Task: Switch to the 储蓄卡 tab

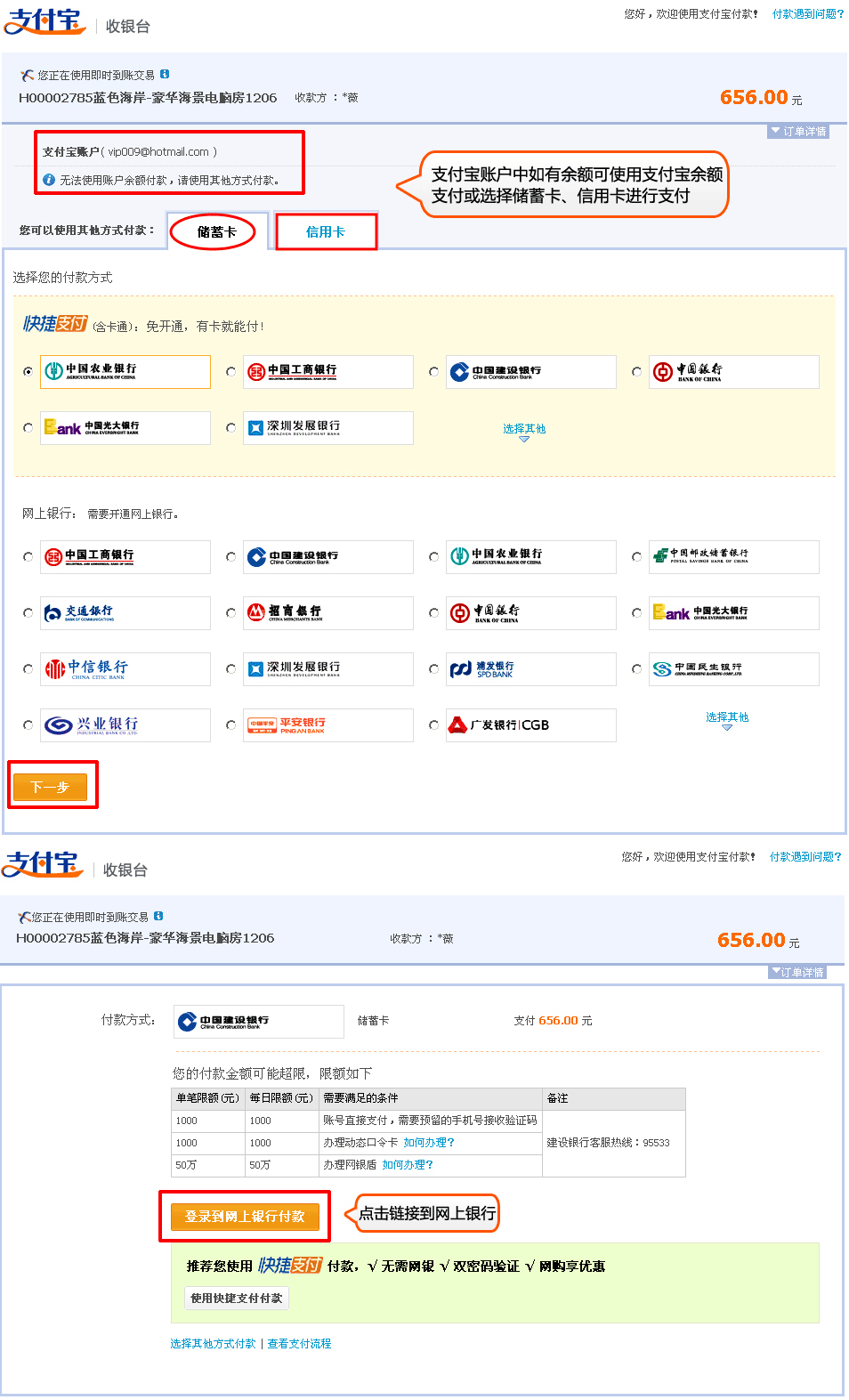Action: [217, 232]
